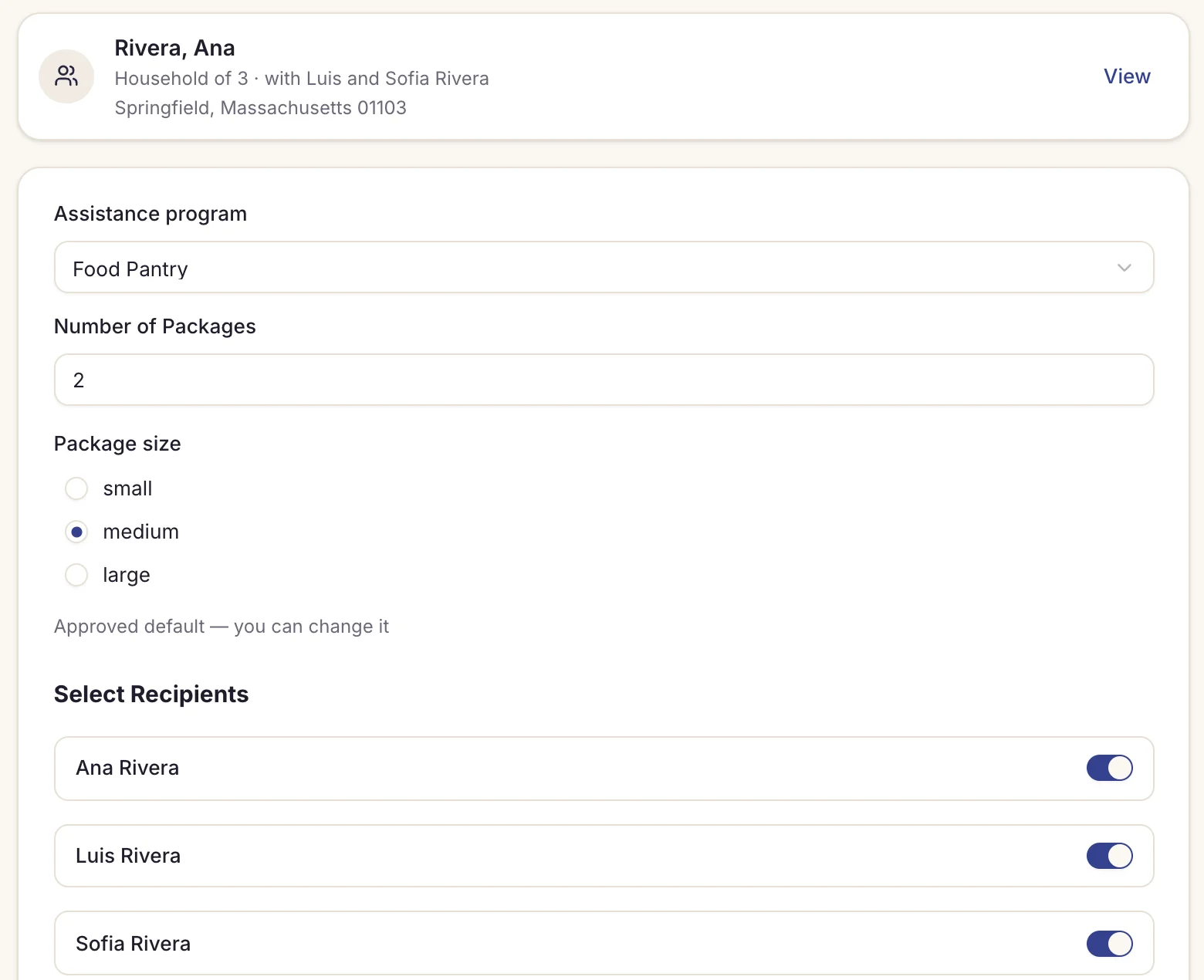1204x980 pixels.
Task: Focus the Number of Packages field
Action: click(604, 380)
